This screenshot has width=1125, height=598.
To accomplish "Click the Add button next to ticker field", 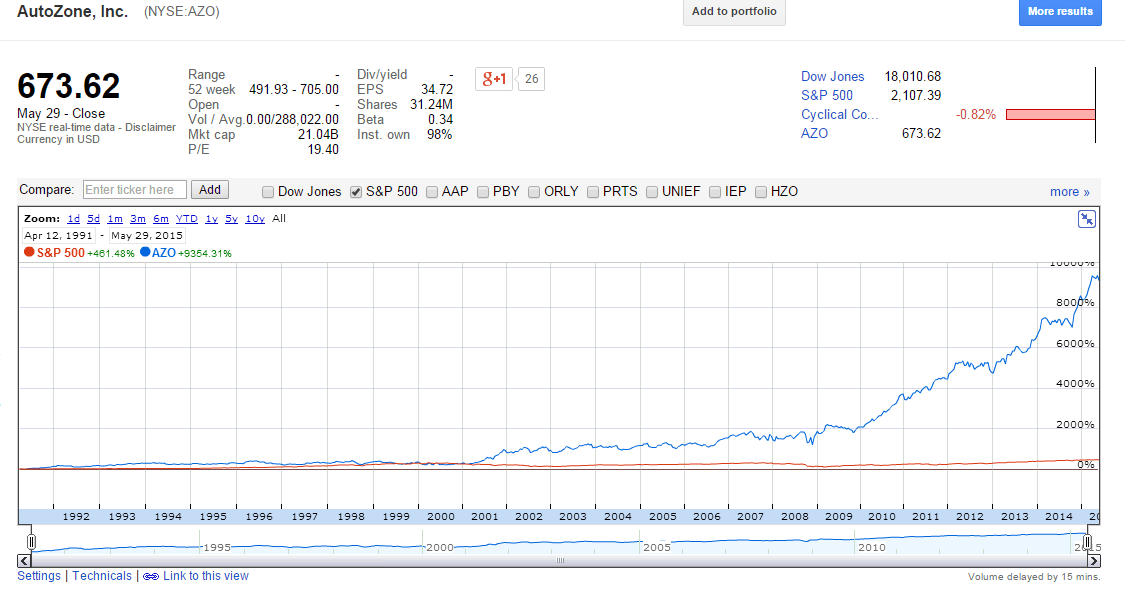I will [210, 190].
